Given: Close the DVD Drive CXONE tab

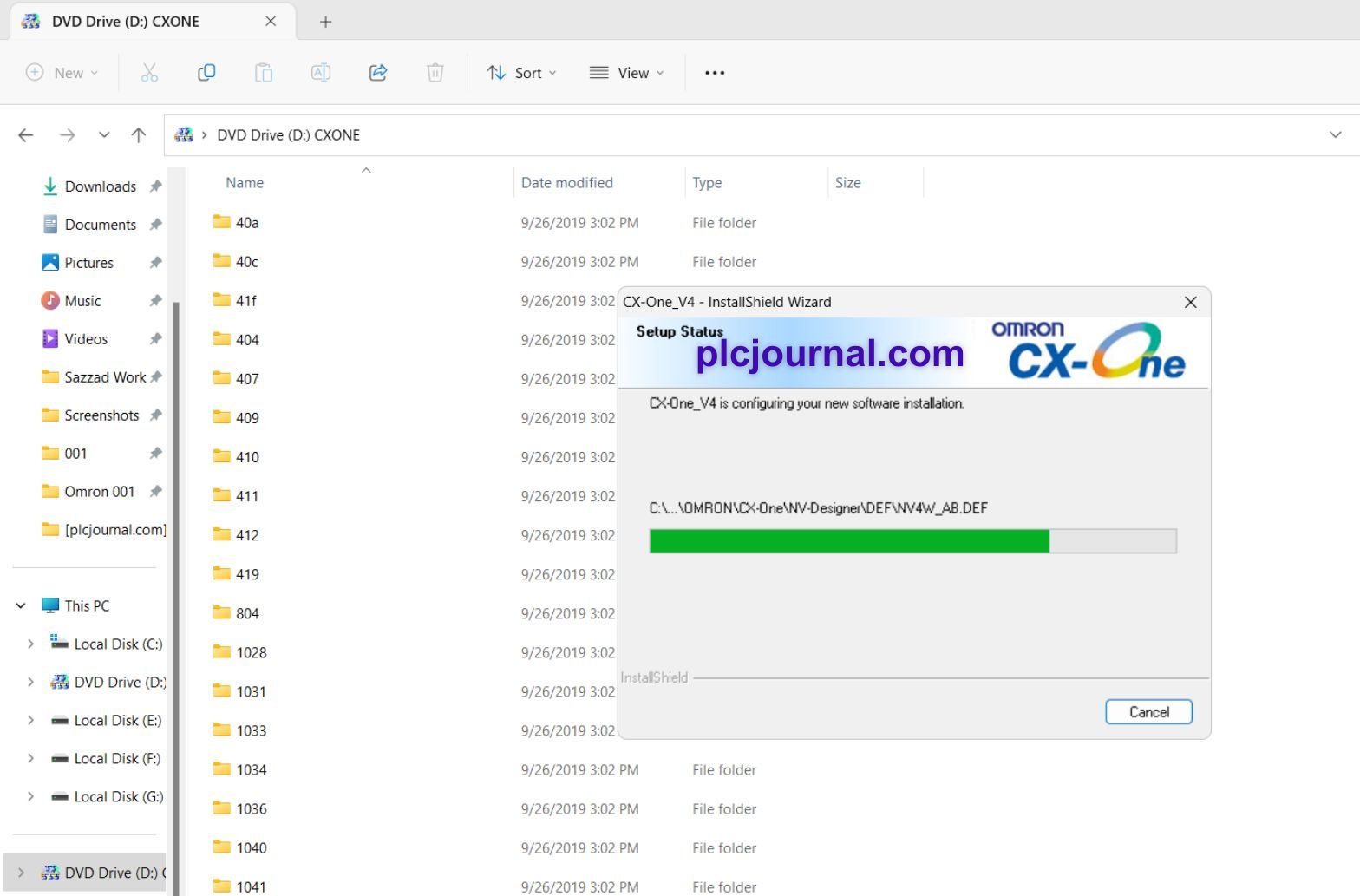Looking at the screenshot, I should pos(271,22).
